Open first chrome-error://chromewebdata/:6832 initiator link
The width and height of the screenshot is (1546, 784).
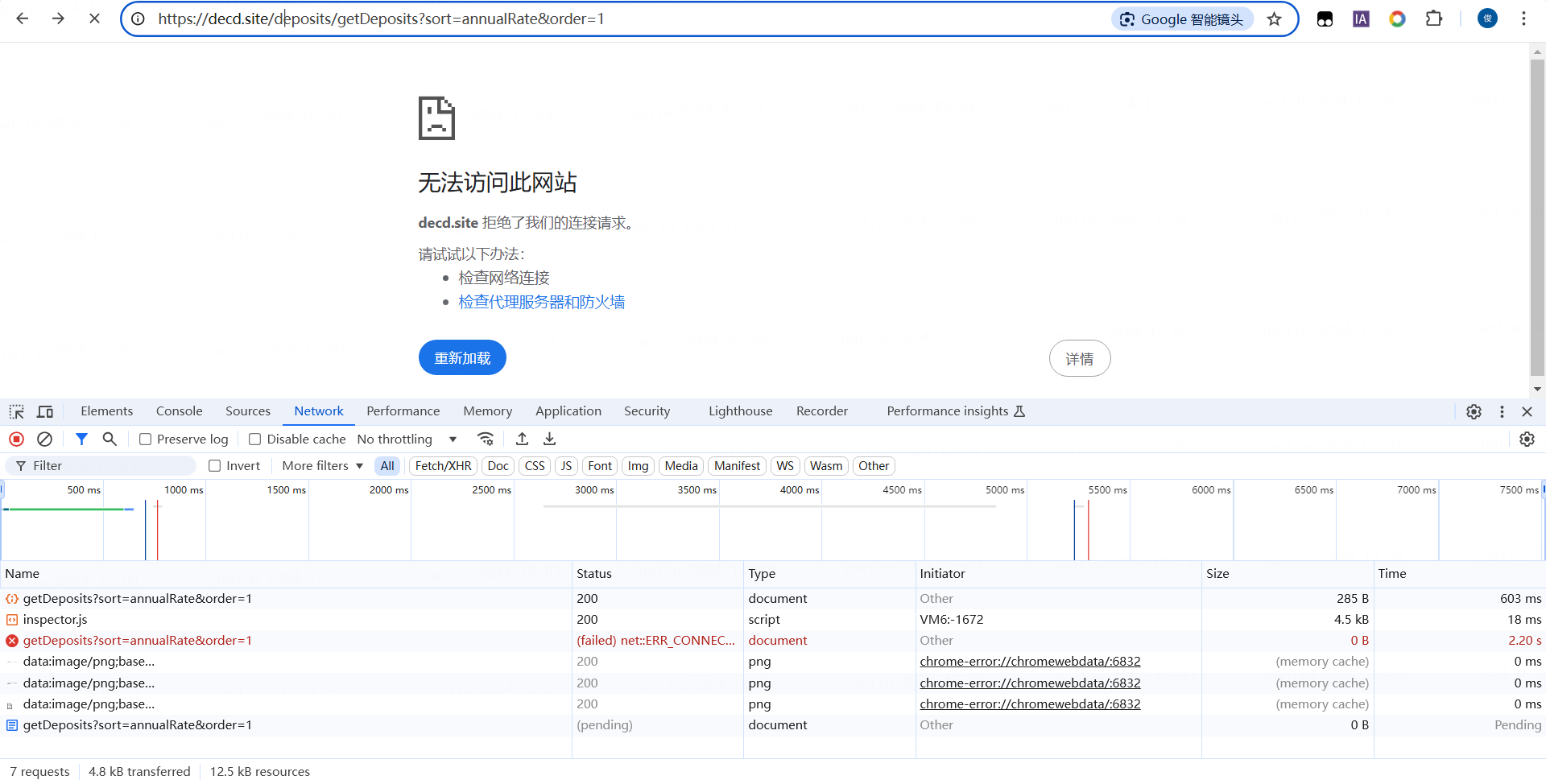click(1030, 662)
